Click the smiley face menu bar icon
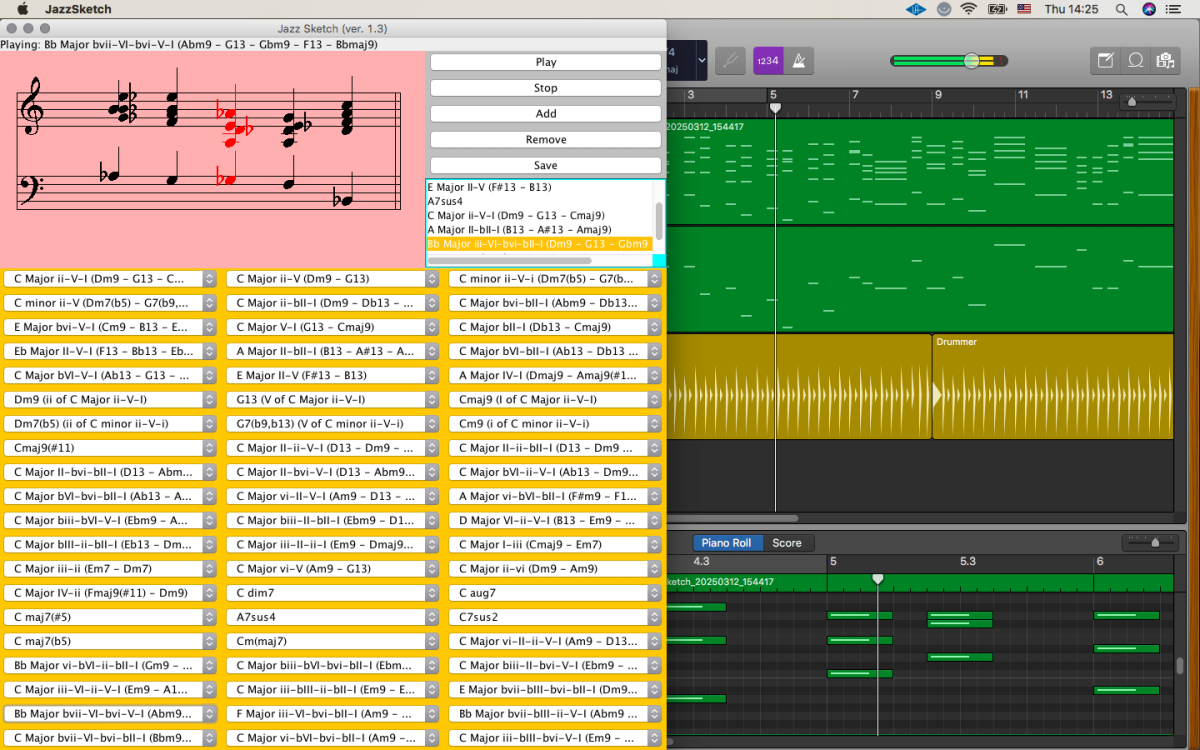 pos(944,9)
